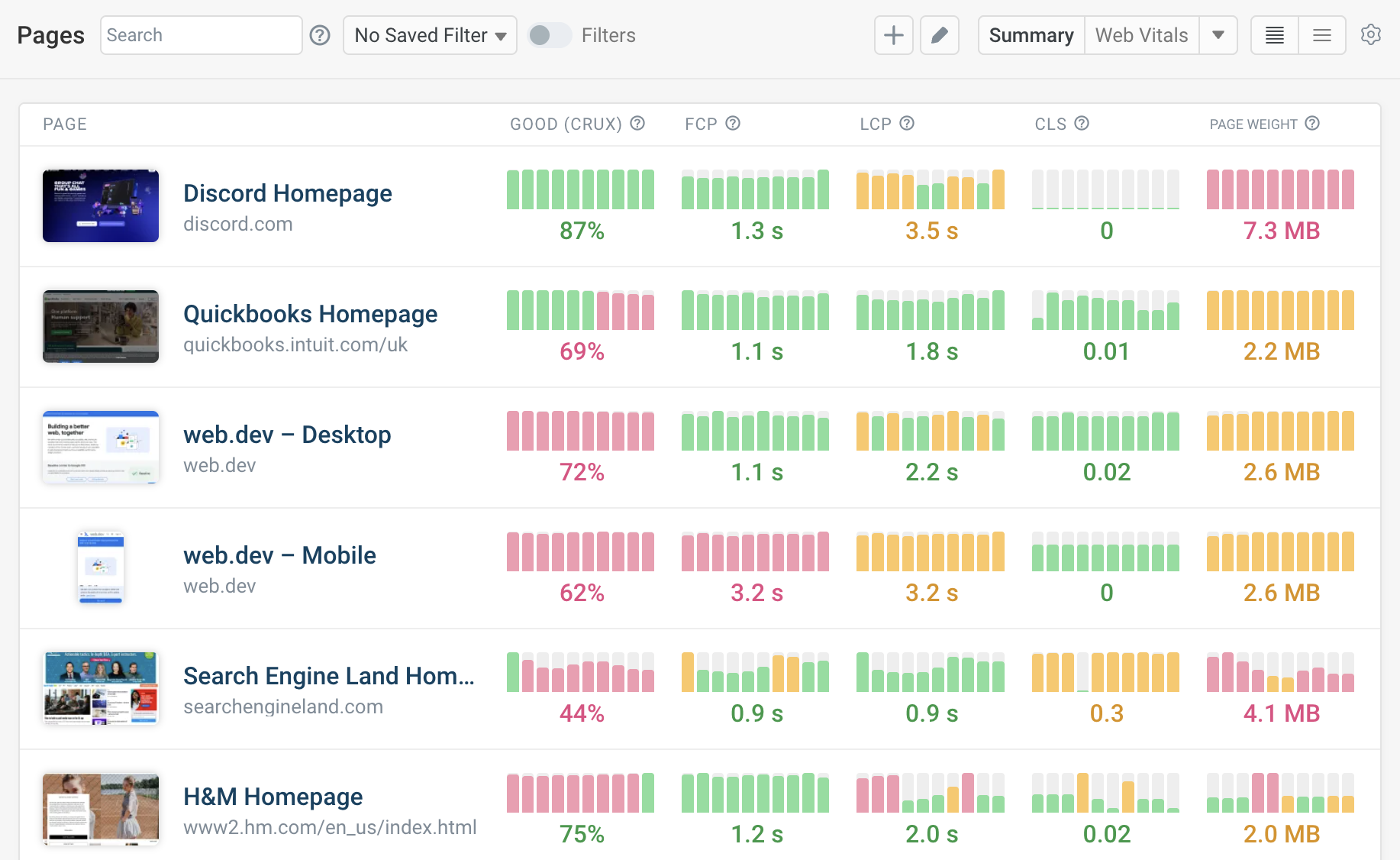This screenshot has height=860, width=1400.
Task: Sort by the PAGE column header
Action: [x=65, y=124]
